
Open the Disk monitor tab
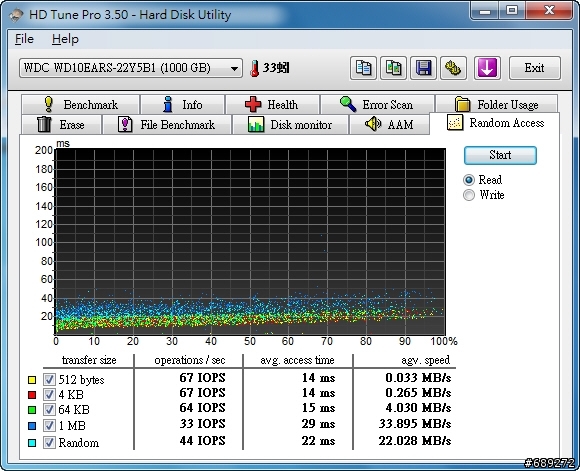(290, 124)
